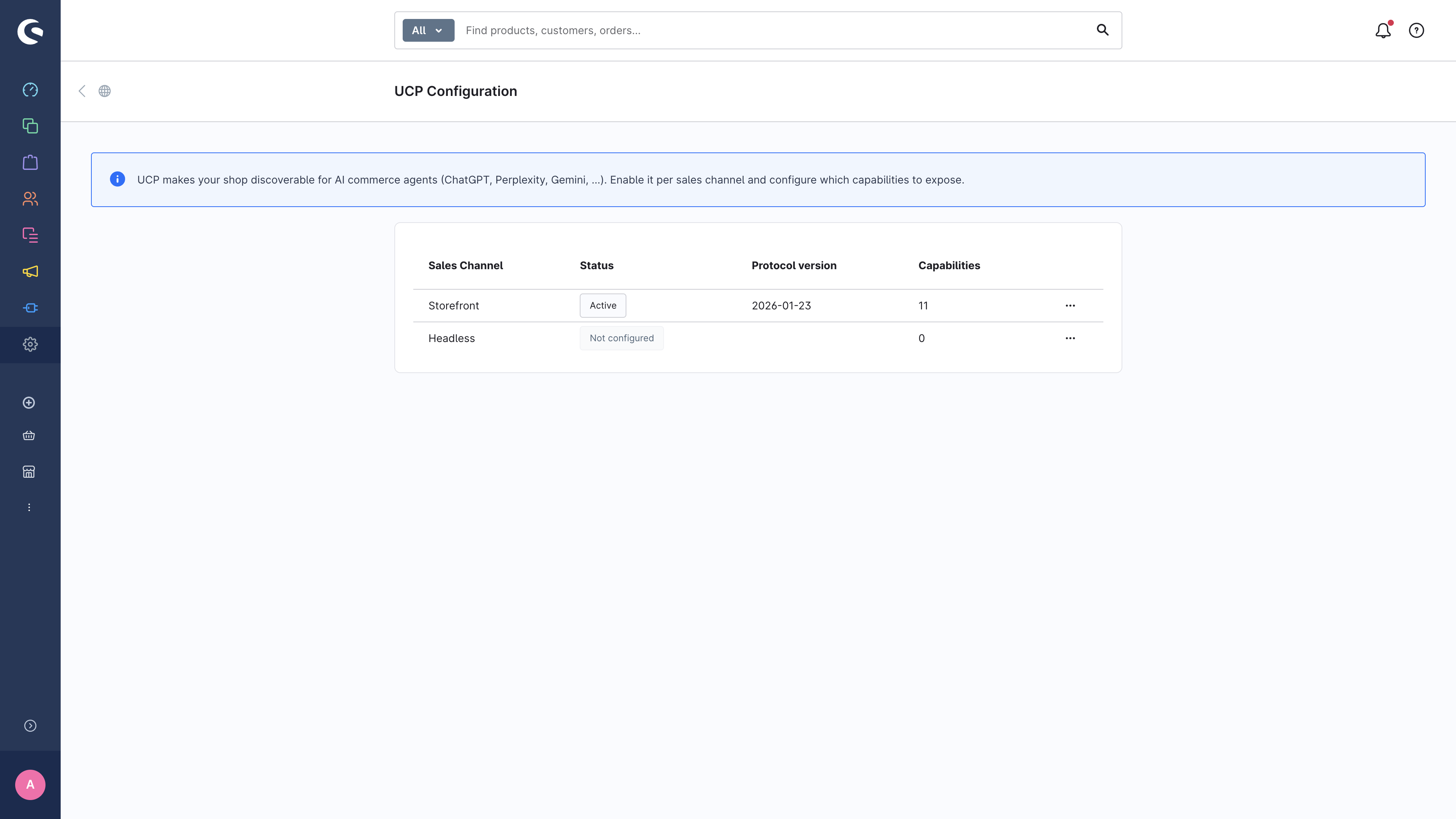
Task: Click the Storefront capabilities count 11
Action: click(923, 306)
